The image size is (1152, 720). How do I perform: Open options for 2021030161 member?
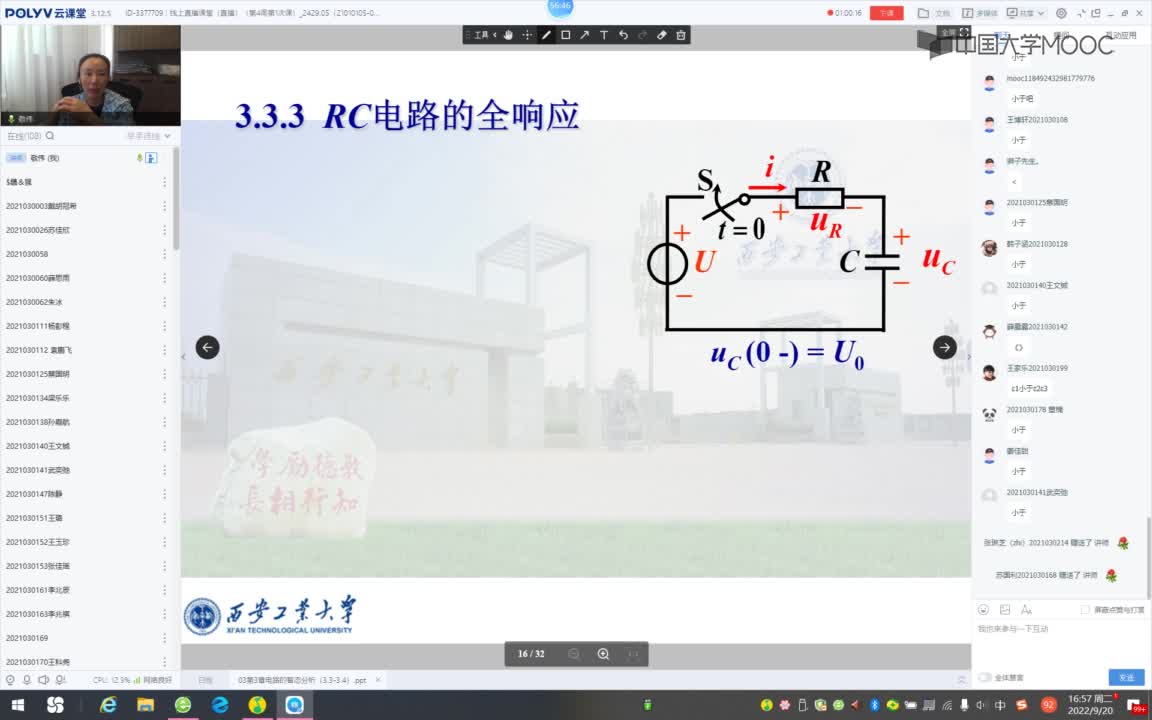click(164, 590)
